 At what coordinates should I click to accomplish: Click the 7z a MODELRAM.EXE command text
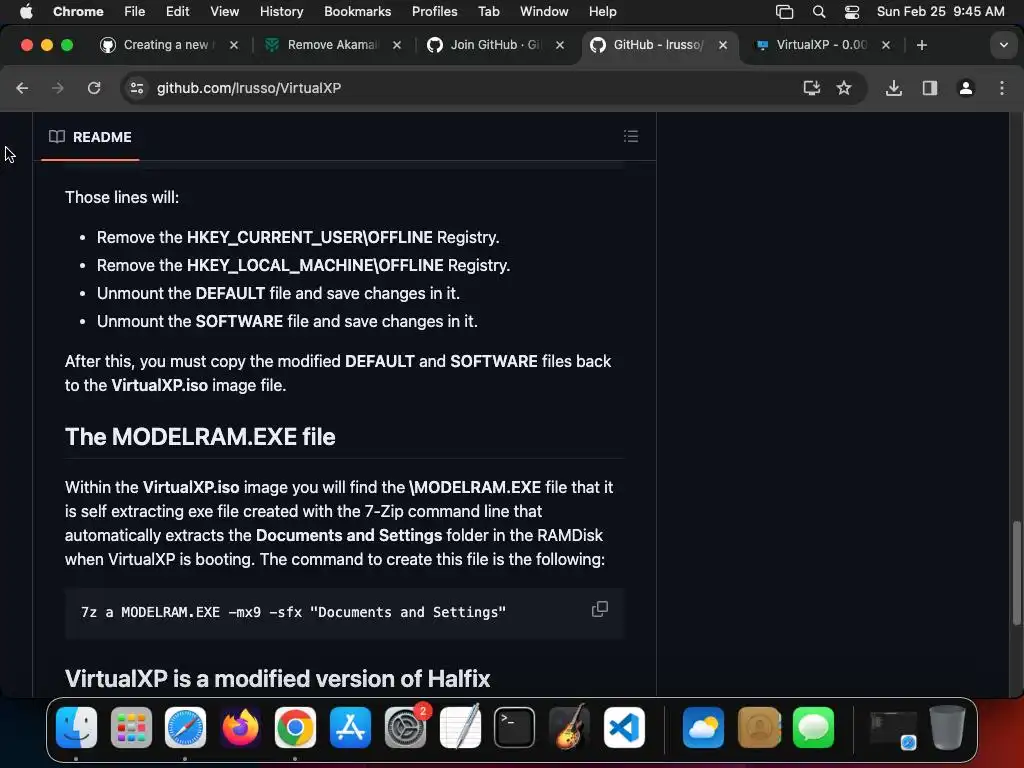[x=293, y=613]
